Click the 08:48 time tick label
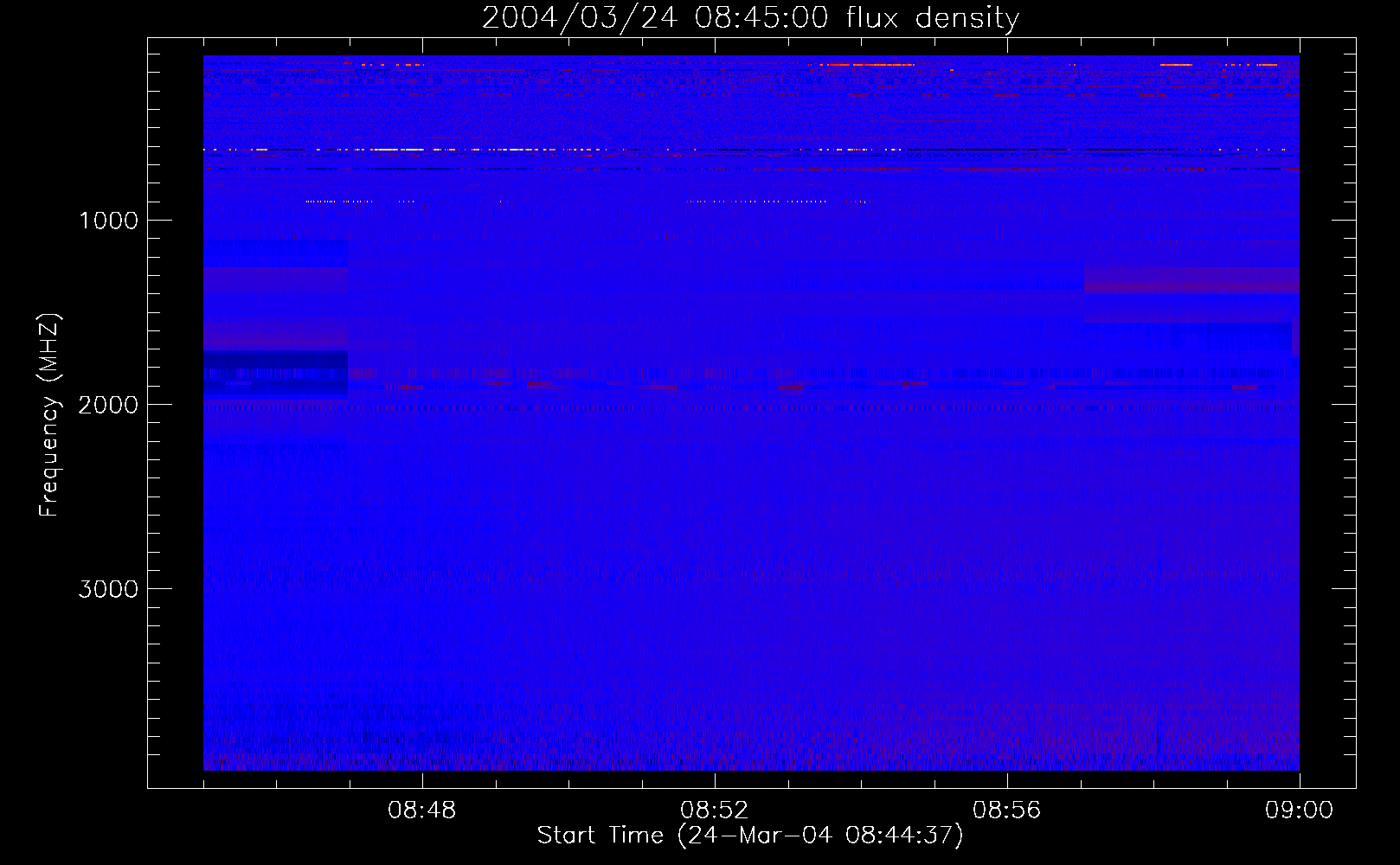1400x865 pixels. [422, 811]
